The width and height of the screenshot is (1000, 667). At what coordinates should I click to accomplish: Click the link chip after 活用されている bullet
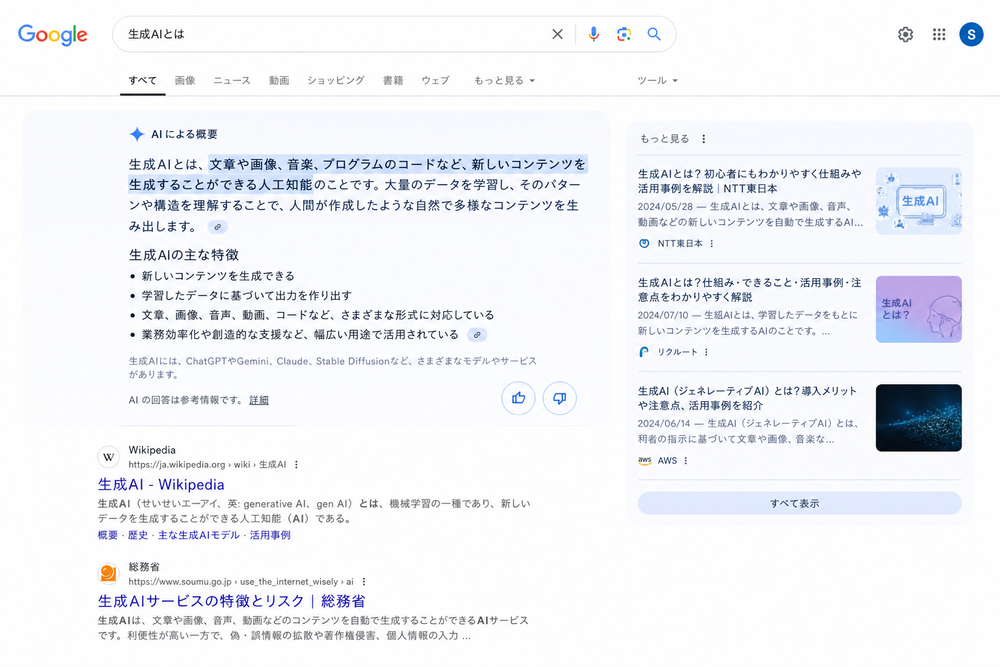[x=477, y=335]
